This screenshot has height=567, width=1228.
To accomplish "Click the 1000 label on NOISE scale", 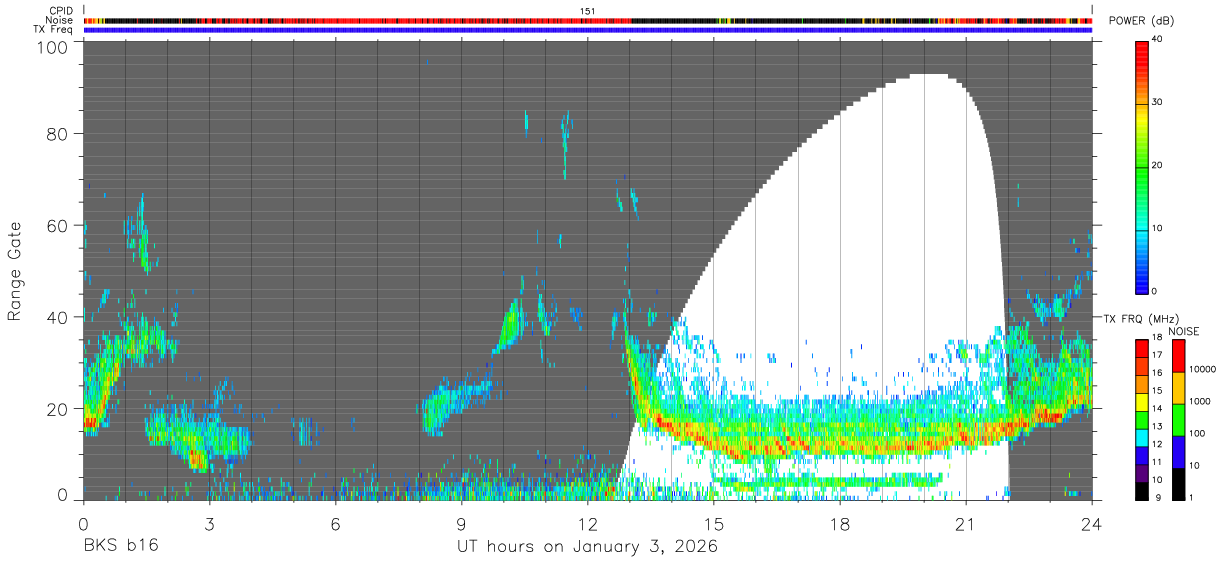I will pyautogui.click(x=1198, y=401).
